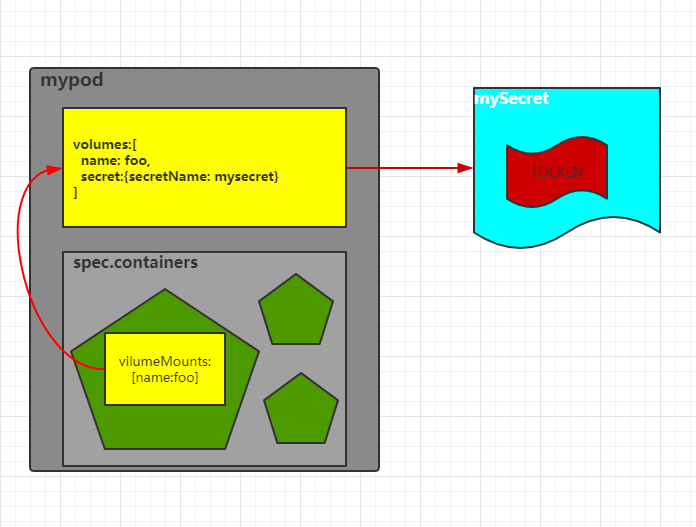Click the "secret:{secretName: mysecret}" text line

tap(179, 177)
